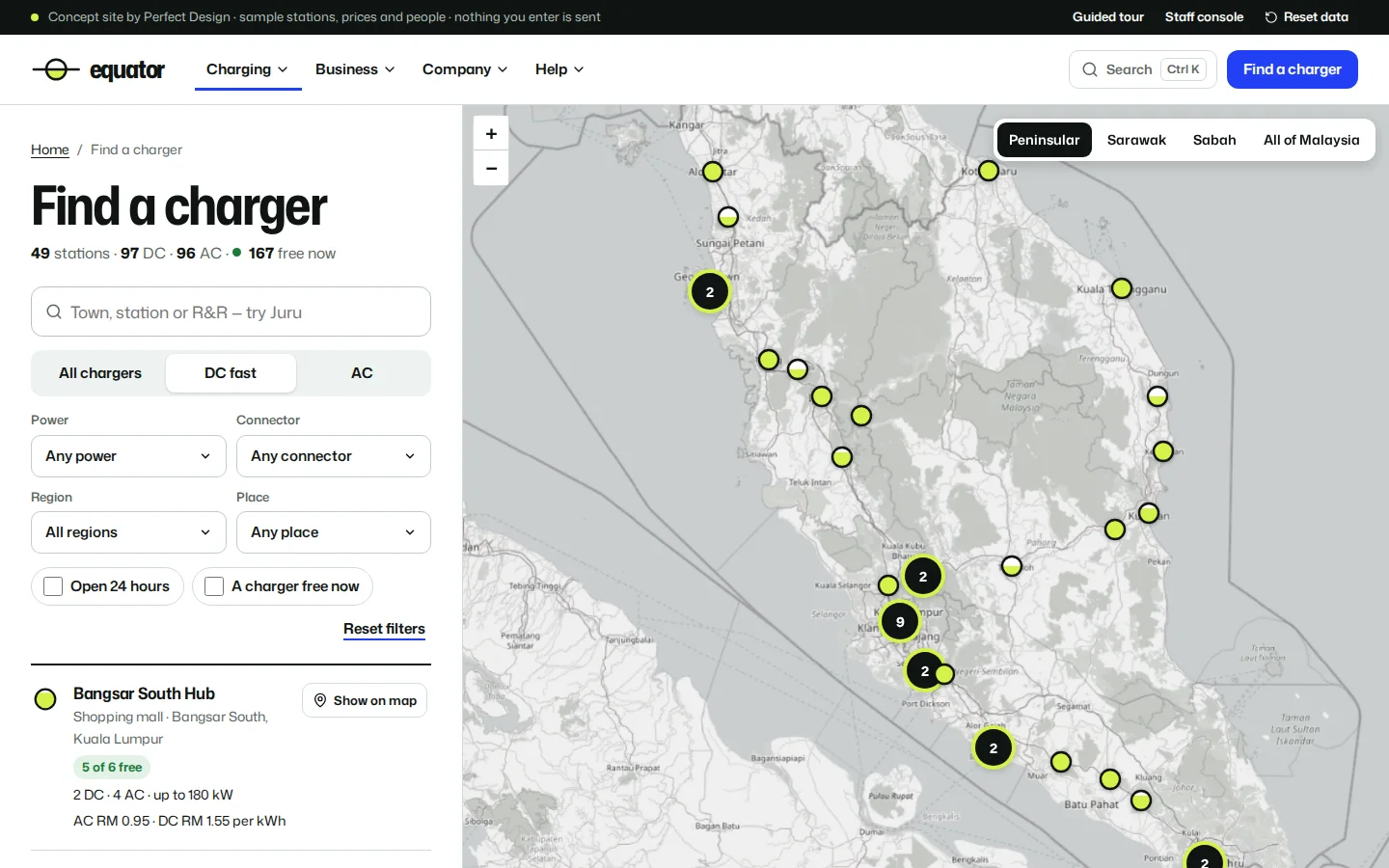
Task: Open the cluster marker near Sungai Petani
Action: point(710,292)
